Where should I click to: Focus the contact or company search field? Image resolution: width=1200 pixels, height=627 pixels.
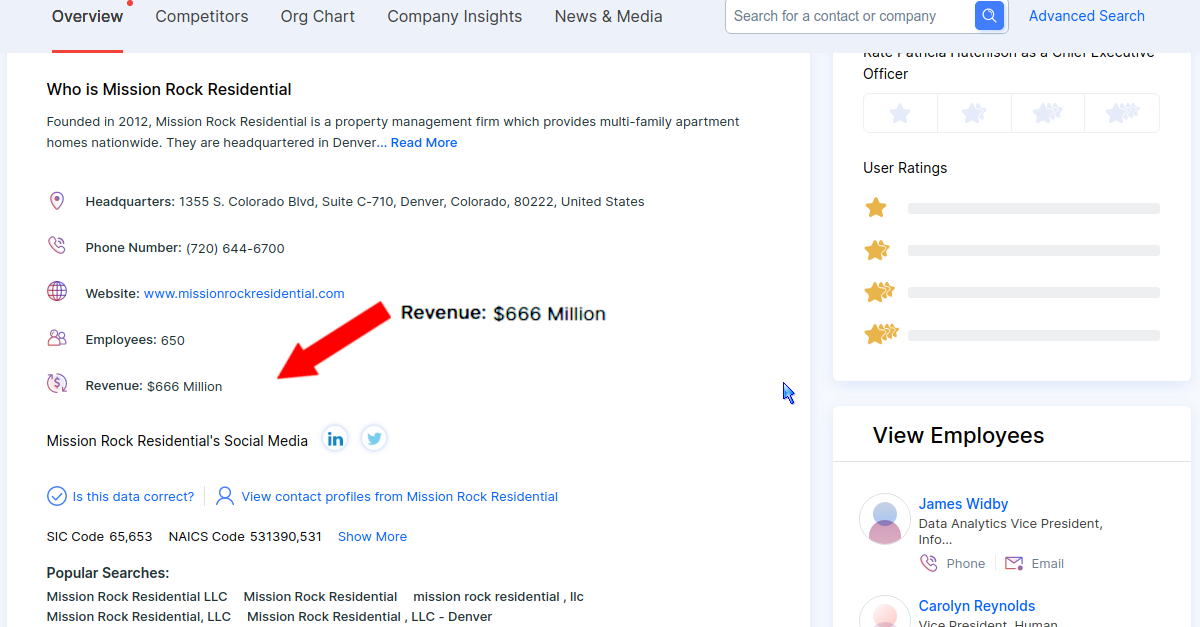click(848, 16)
